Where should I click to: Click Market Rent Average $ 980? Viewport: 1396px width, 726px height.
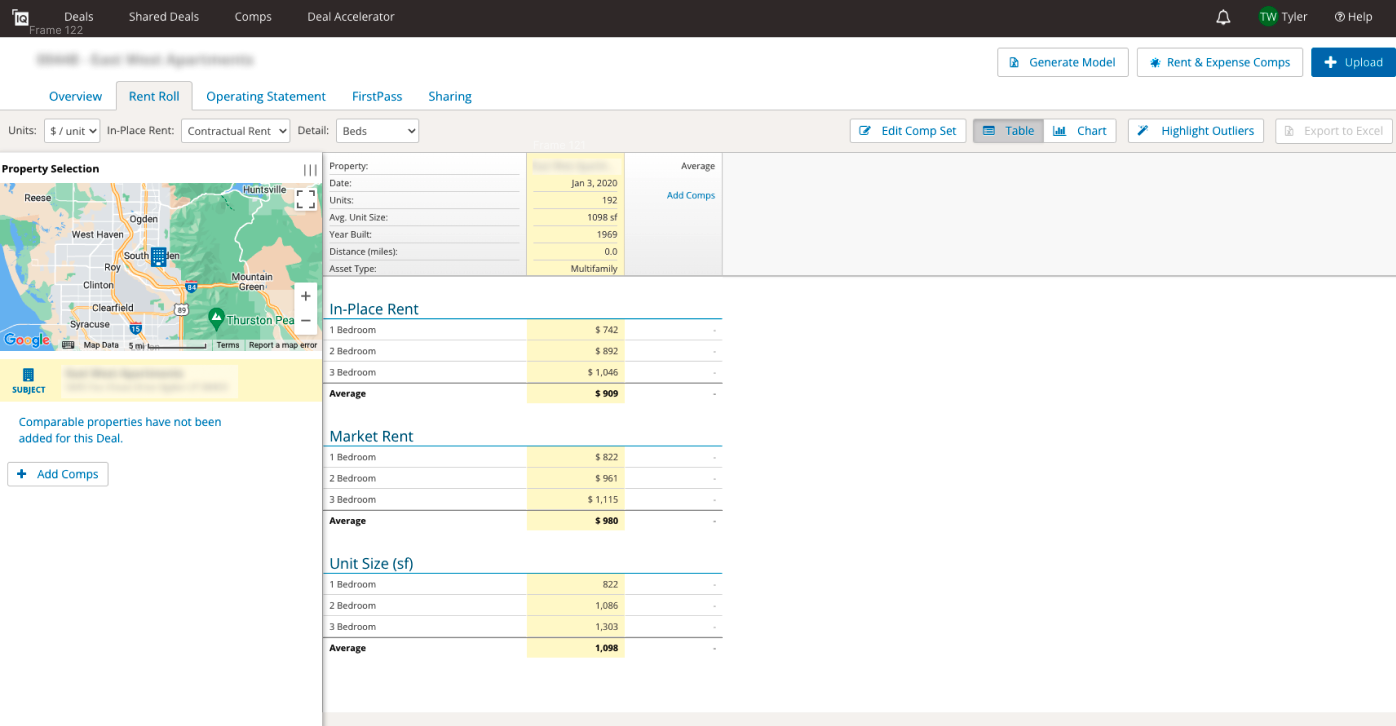(x=606, y=521)
